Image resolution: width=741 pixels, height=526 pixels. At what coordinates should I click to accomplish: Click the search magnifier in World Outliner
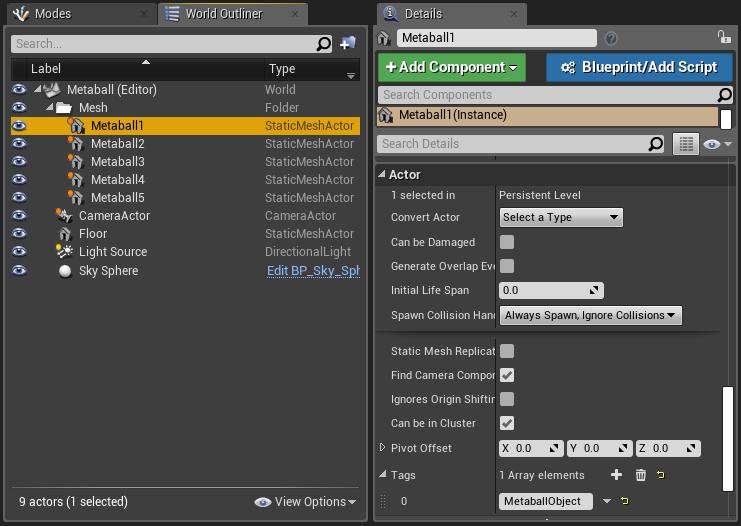click(x=324, y=44)
